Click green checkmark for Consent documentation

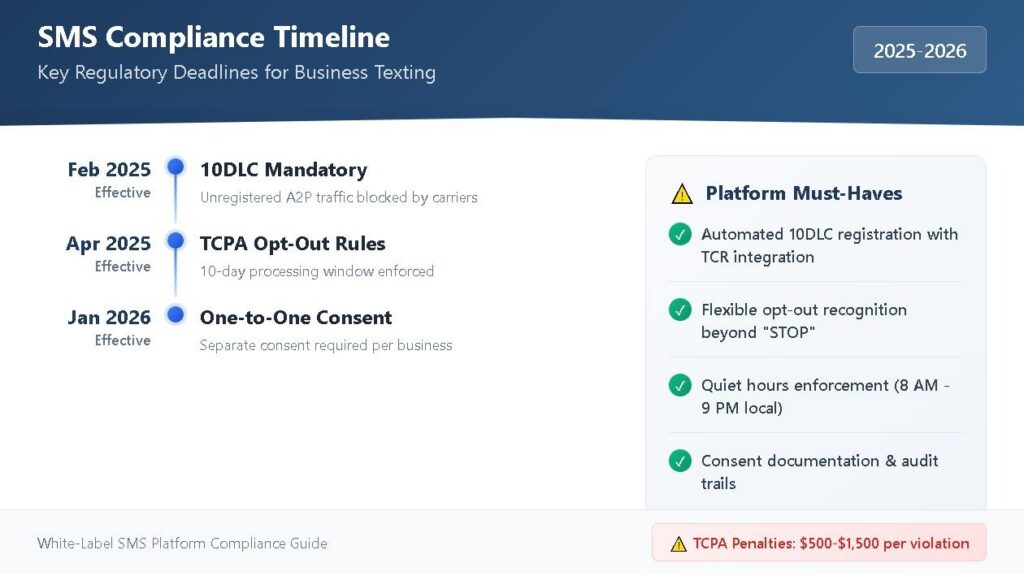coord(680,461)
